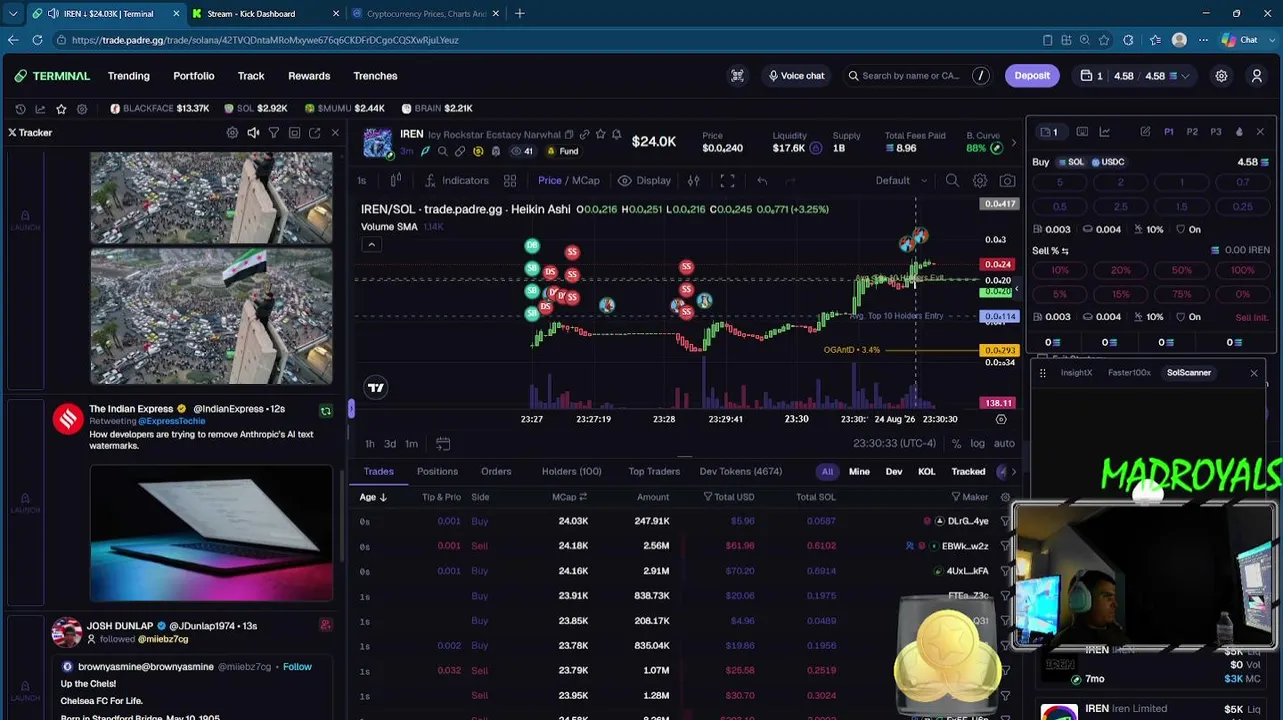Open chart settings sliders icon
The image size is (1283, 720).
click(x=693, y=181)
